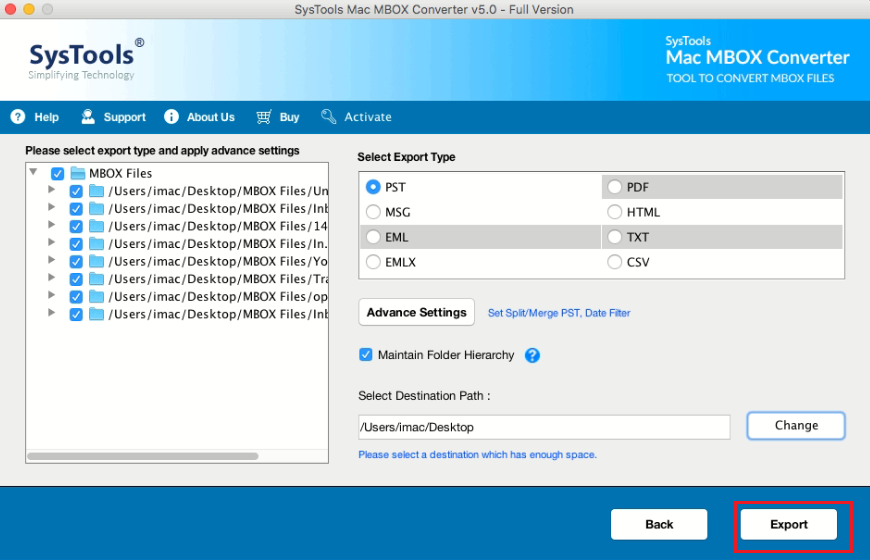
Task: Open Help via the question mark icon
Action: point(18,117)
